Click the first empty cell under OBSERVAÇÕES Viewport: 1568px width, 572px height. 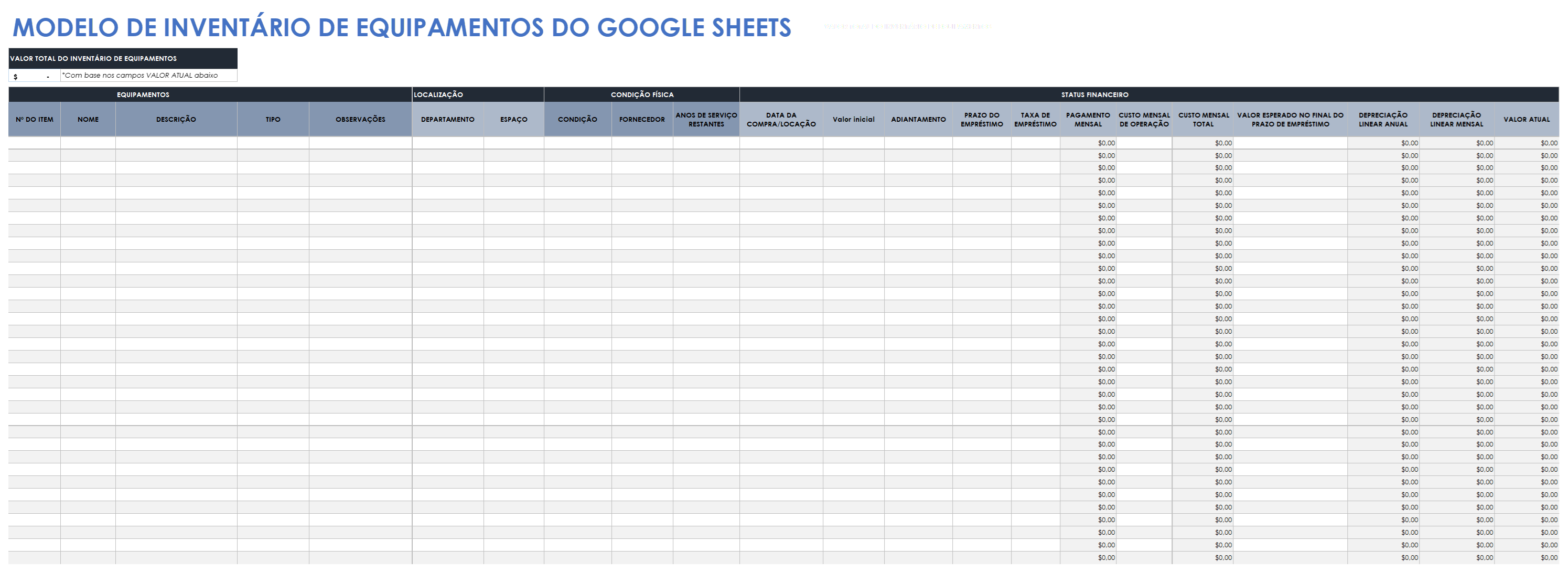pos(360,143)
